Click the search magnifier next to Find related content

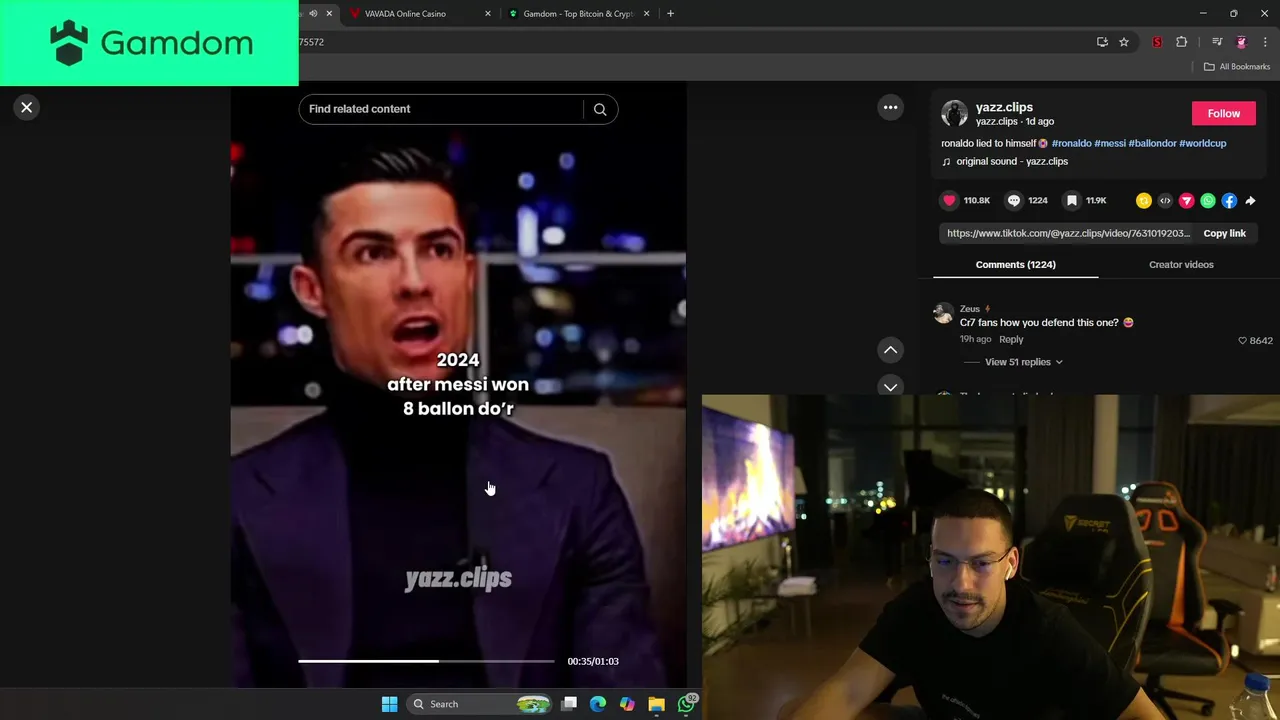pos(600,109)
